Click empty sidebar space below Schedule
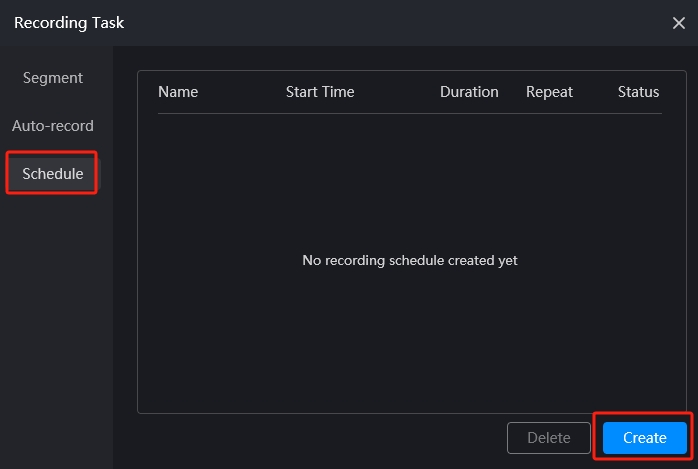698x469 pixels. 57,329
